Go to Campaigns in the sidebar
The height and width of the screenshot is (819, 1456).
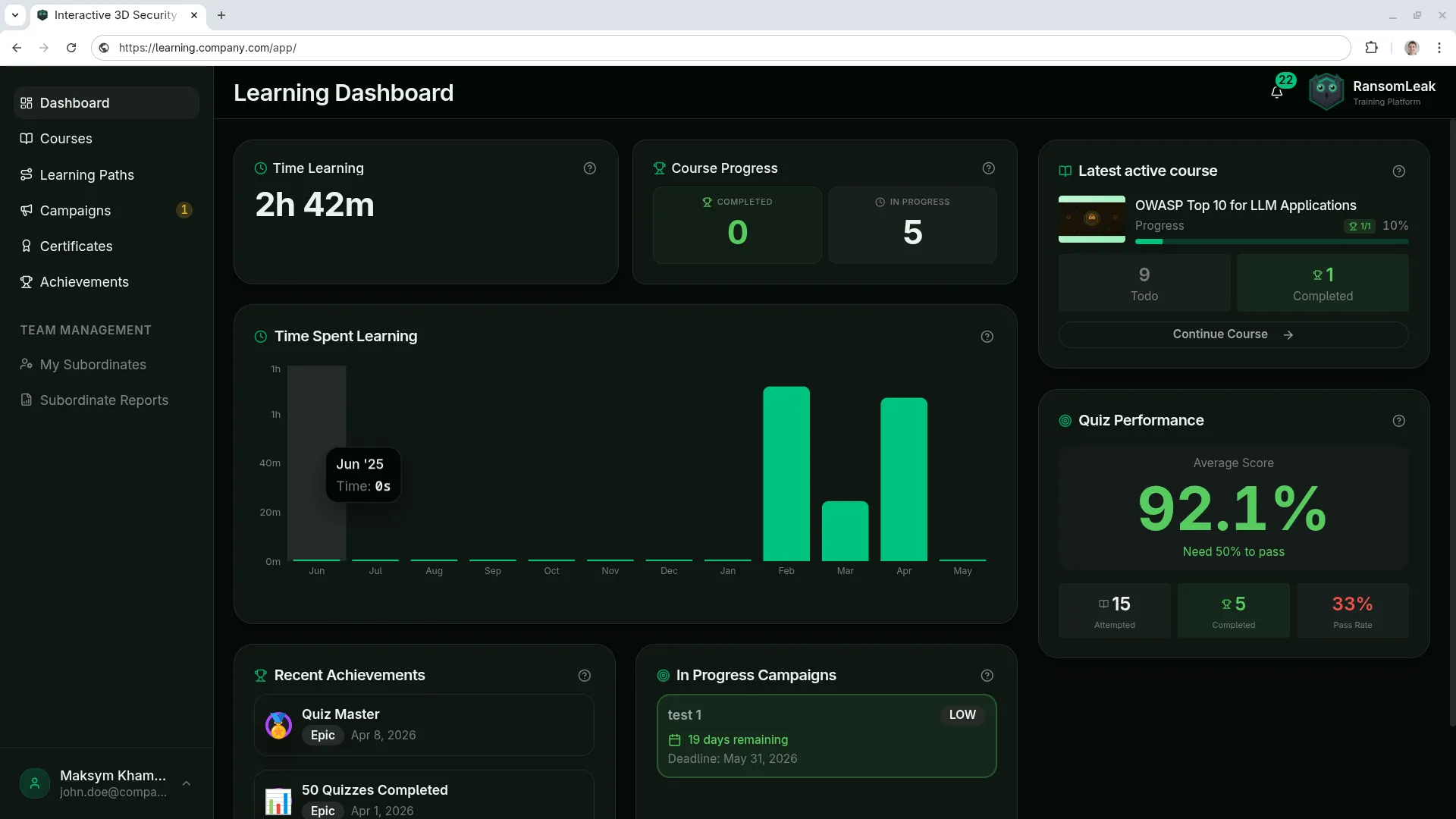(106, 211)
